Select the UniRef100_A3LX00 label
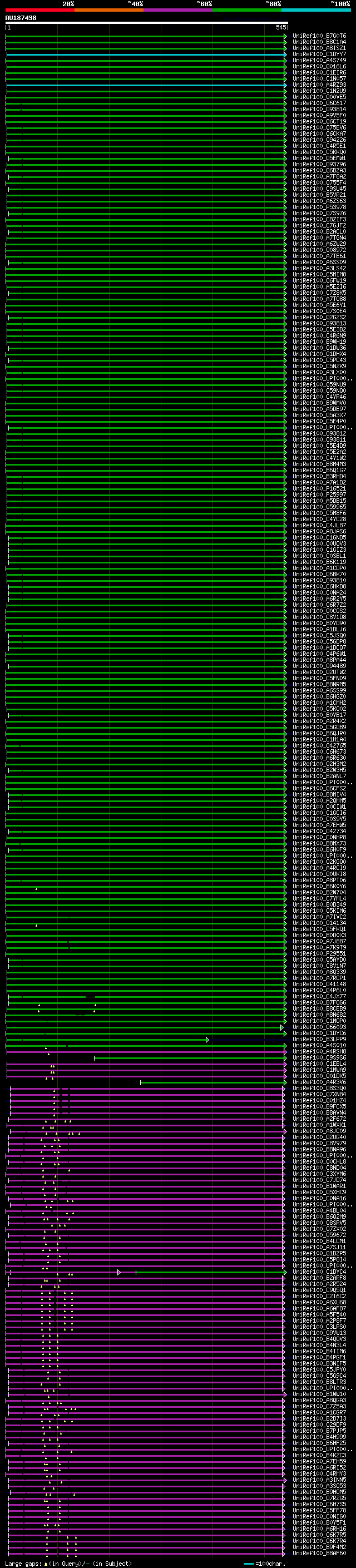 point(319,372)
